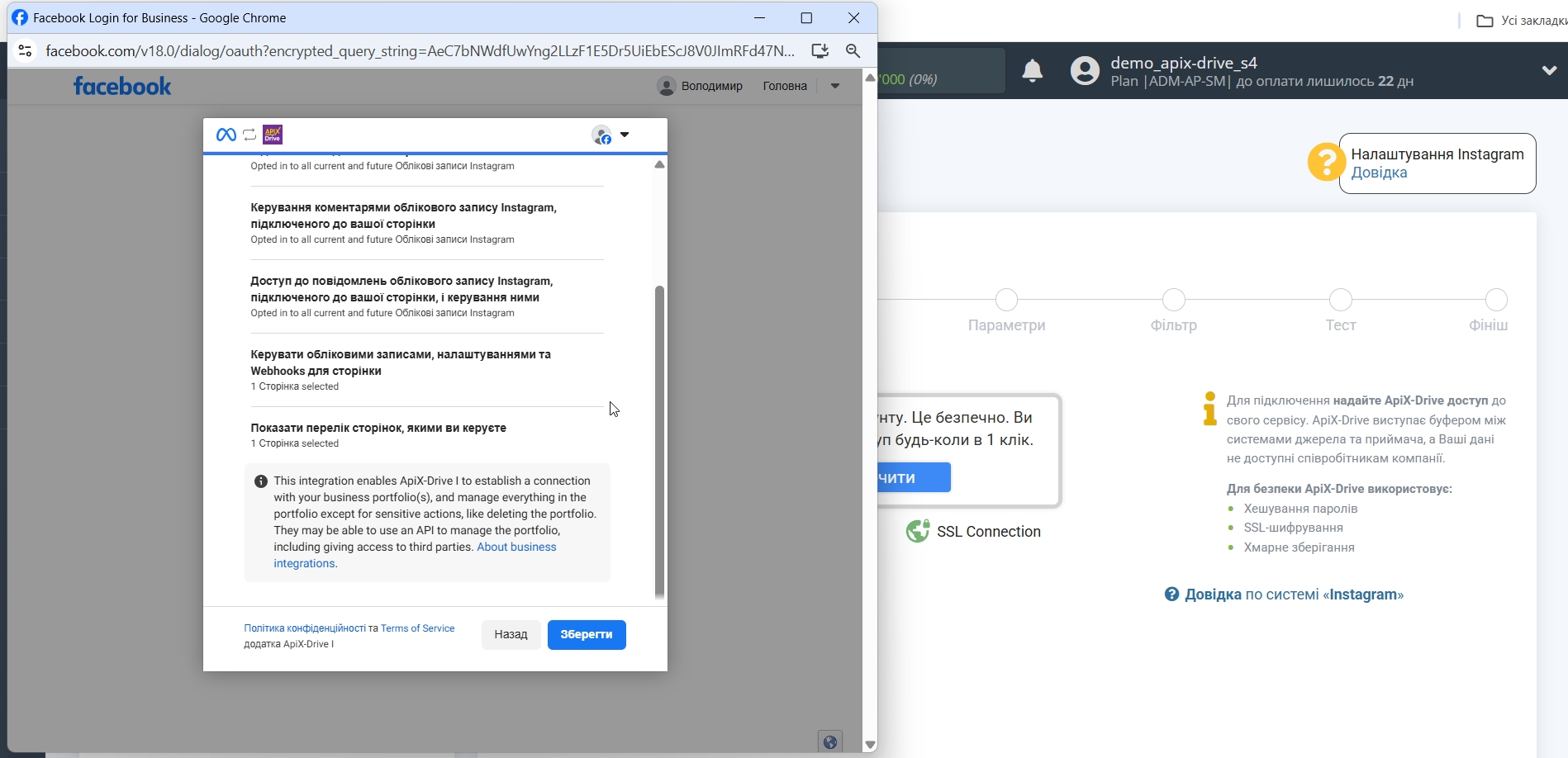Select Керувати обліковими записами Webhooks permission

(x=401, y=362)
